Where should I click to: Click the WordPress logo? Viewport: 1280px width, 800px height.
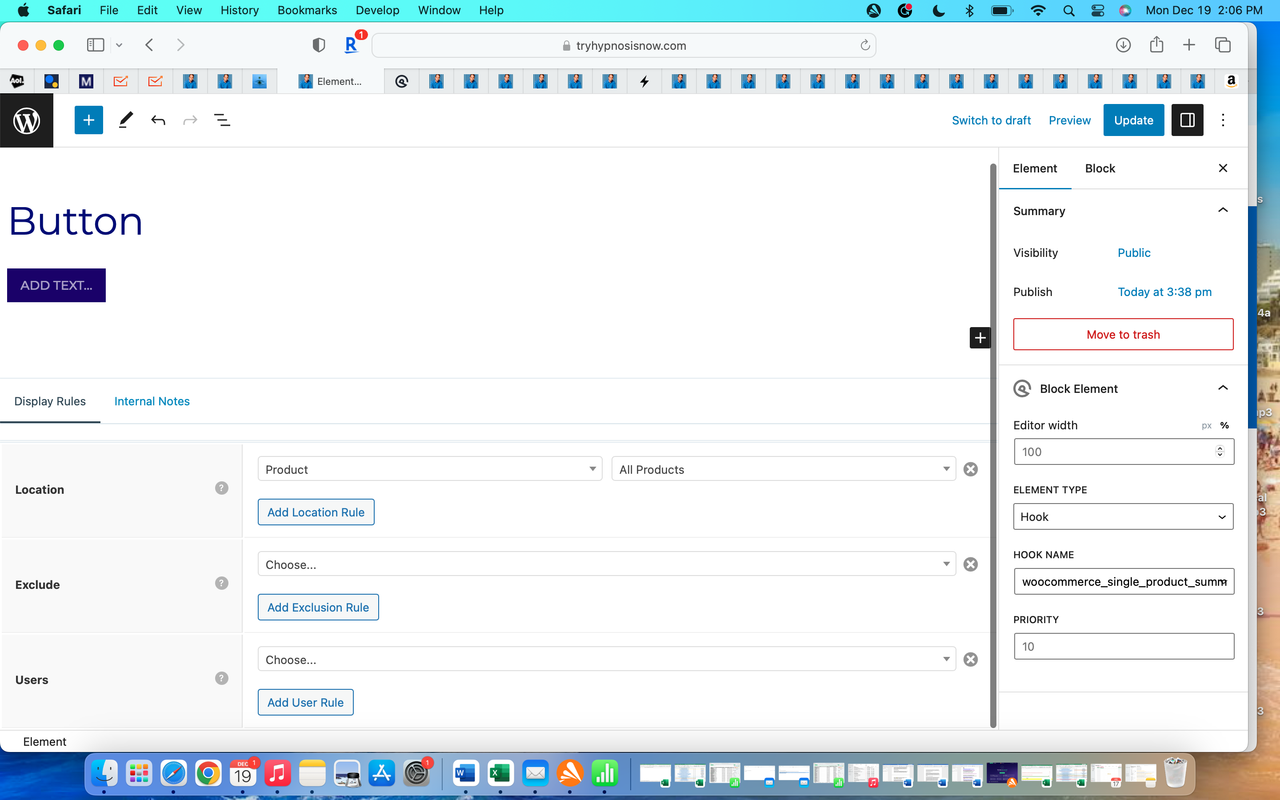pos(26,120)
